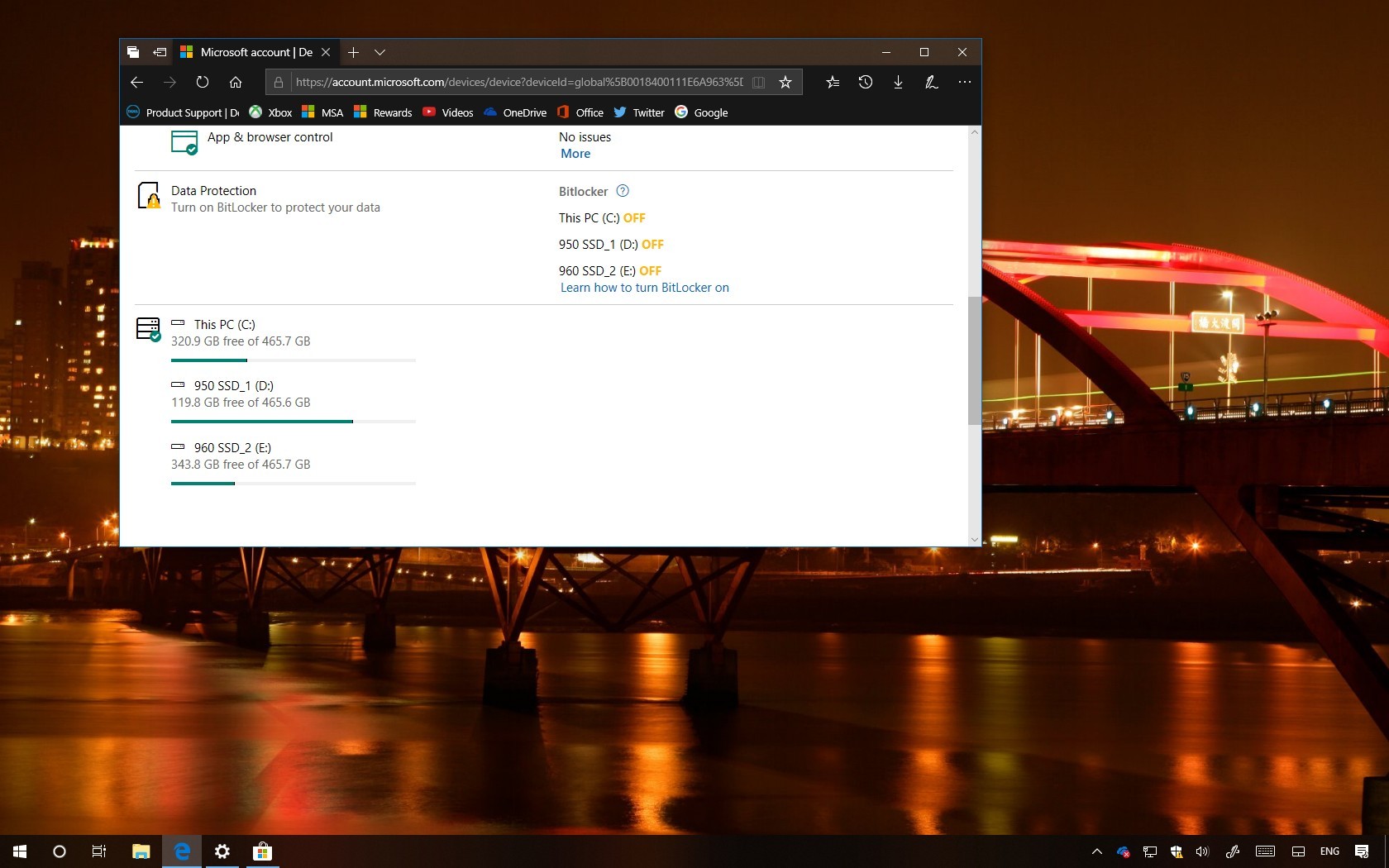The image size is (1389, 868).
Task: Open Downloads icon in toolbar
Action: coord(898,82)
